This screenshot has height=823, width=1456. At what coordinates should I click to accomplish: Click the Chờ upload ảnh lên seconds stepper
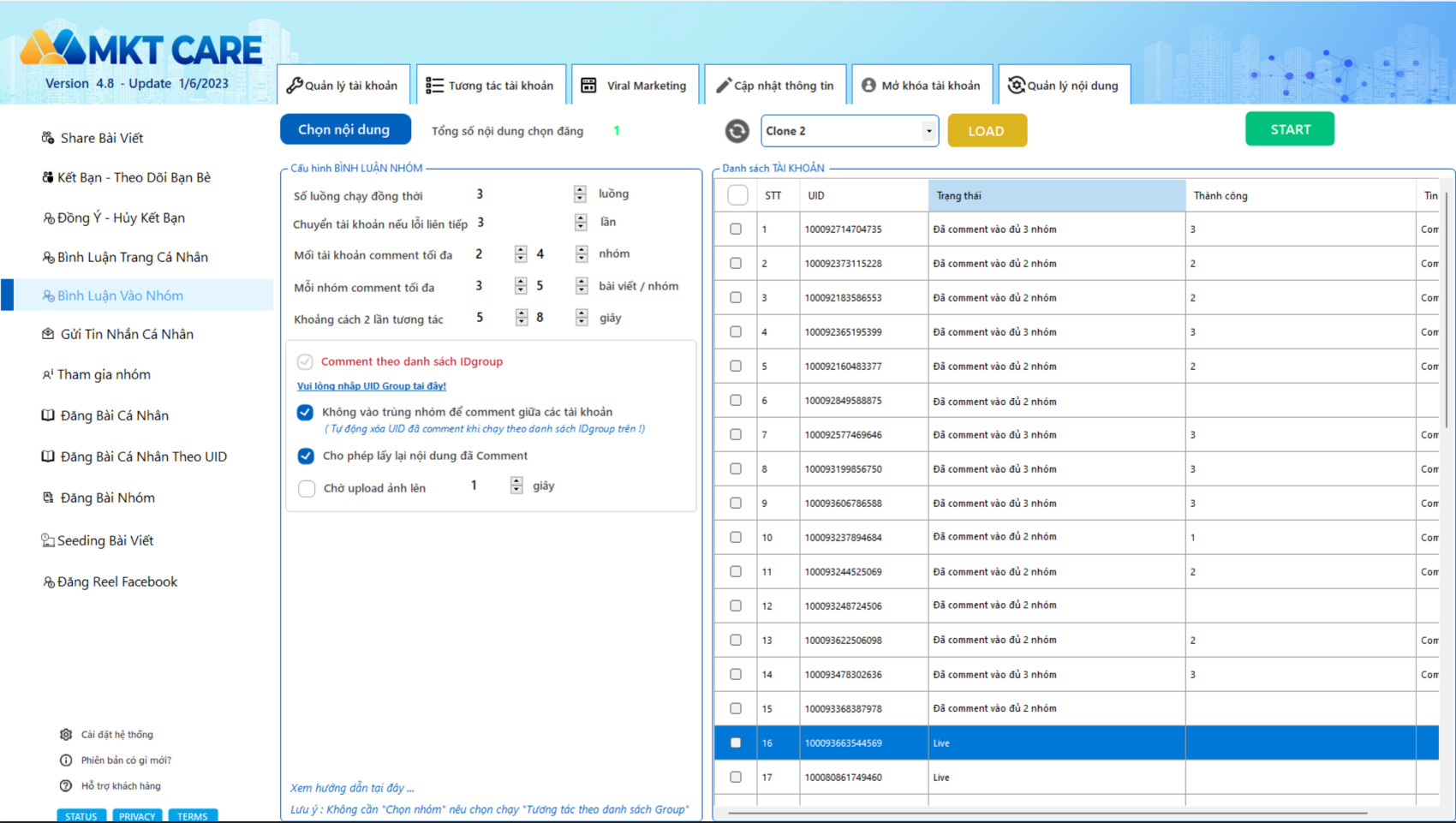tap(516, 486)
